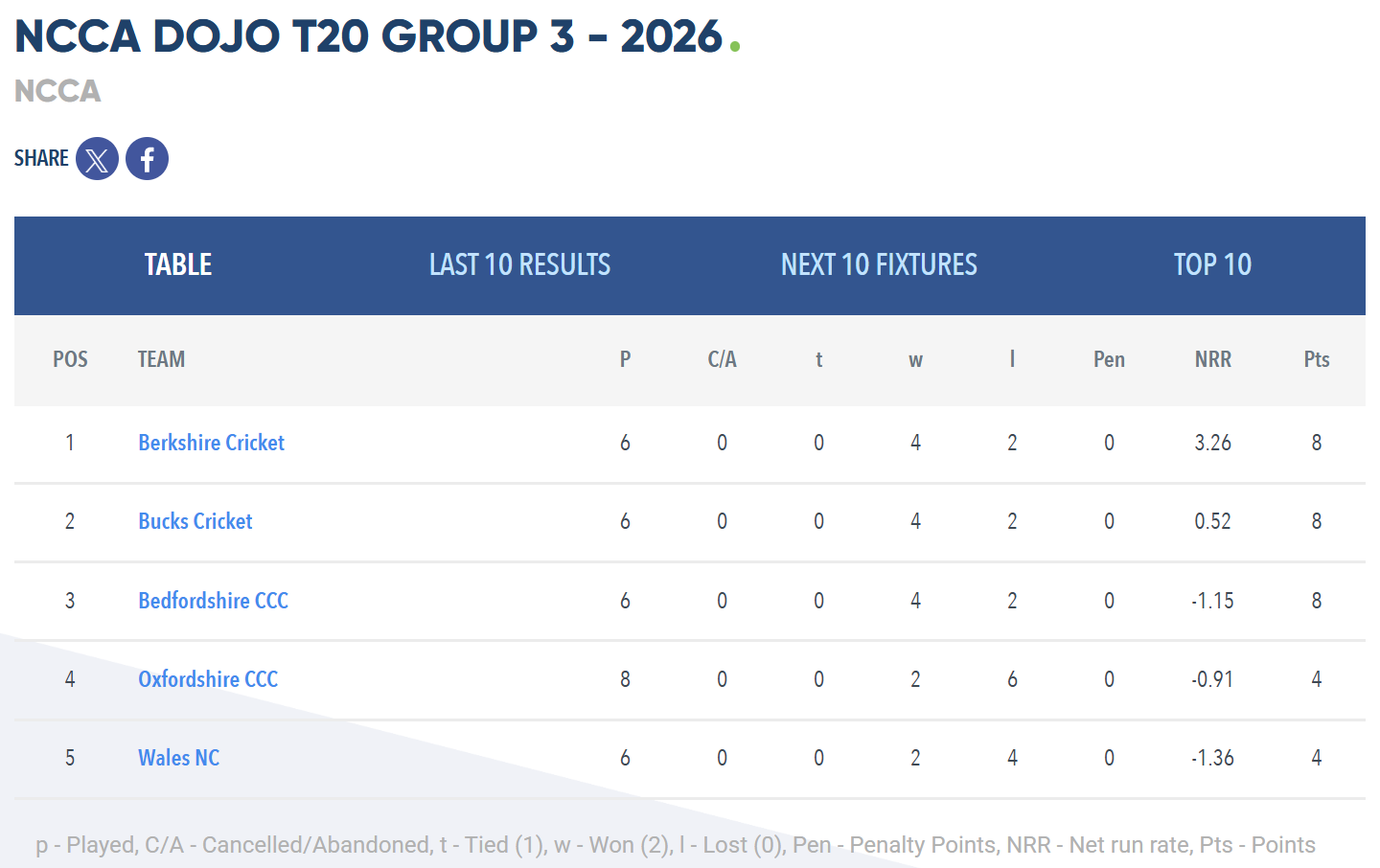
Task: Click the TEAM column header
Action: pyautogui.click(x=161, y=359)
